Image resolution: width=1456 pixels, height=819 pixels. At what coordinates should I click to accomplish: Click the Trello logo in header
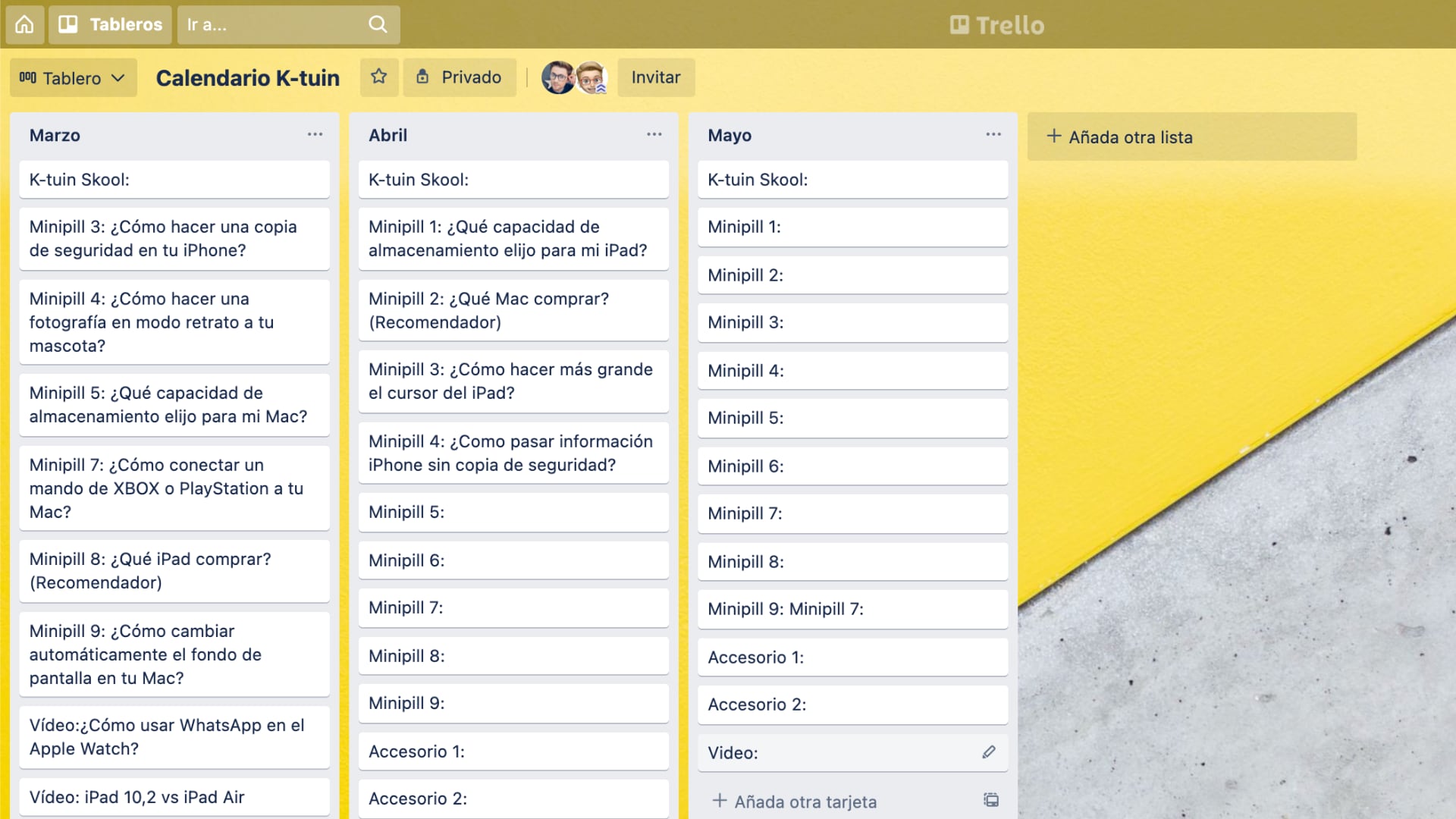tap(996, 25)
